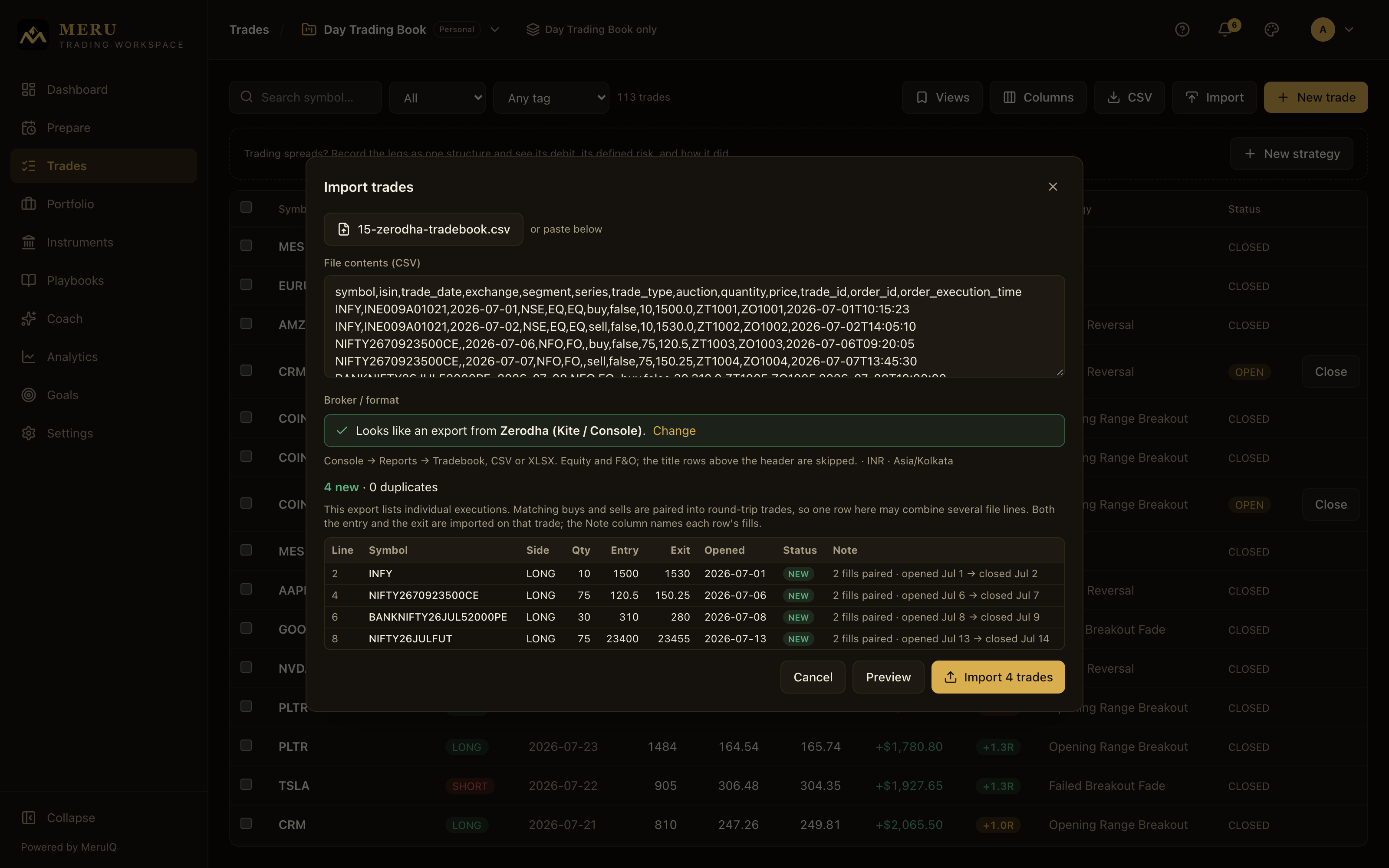Click the Status column header in trades table
The height and width of the screenshot is (868, 1389).
point(1244,209)
